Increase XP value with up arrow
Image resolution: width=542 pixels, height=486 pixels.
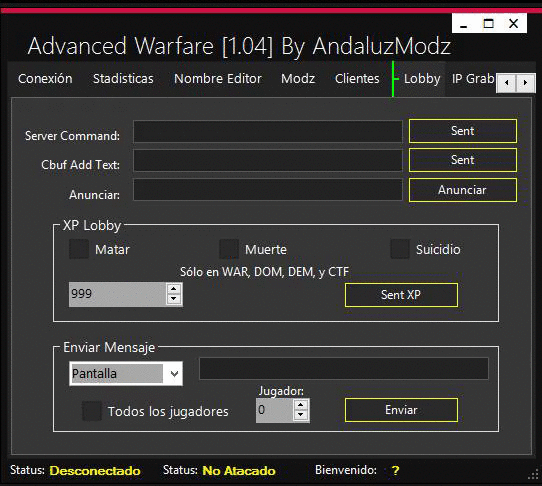pos(174,289)
